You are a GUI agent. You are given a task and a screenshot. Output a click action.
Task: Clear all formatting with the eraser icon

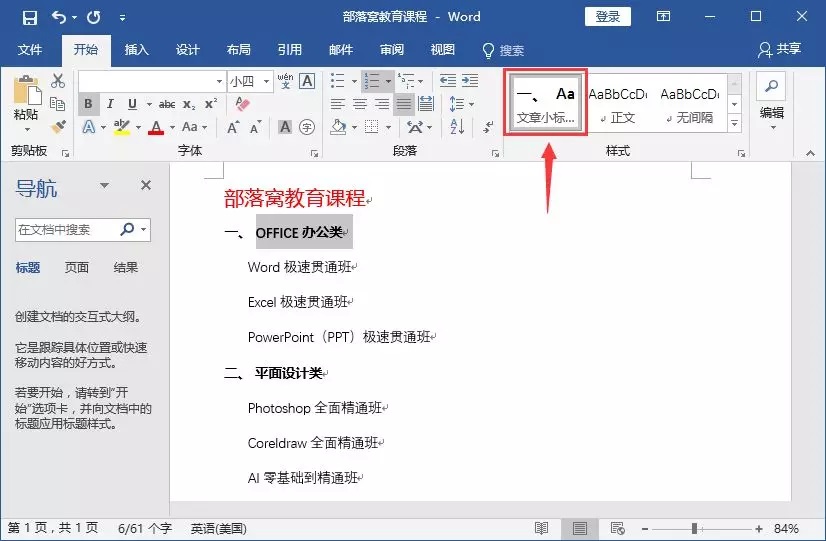(242, 104)
